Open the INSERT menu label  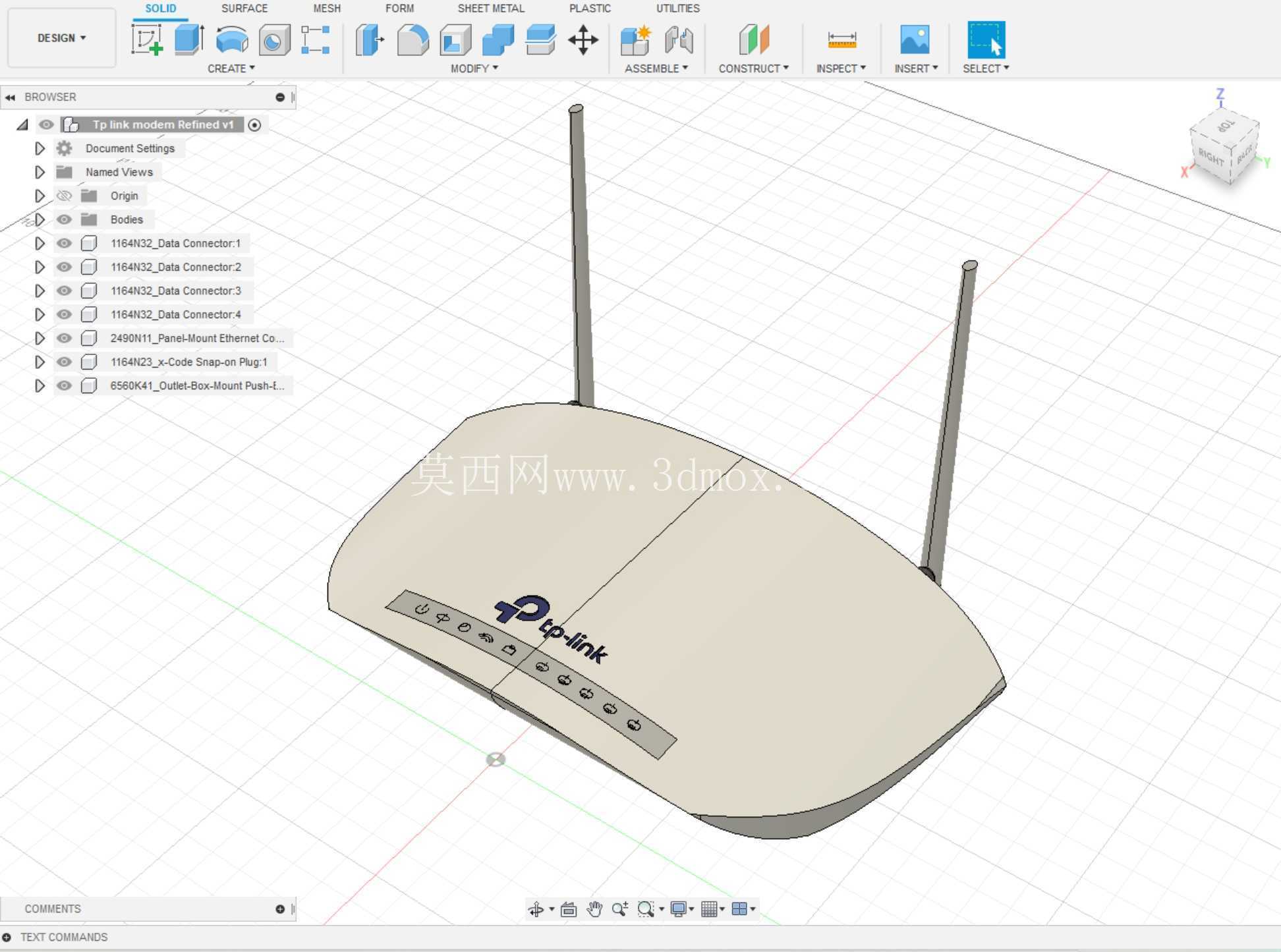click(x=916, y=69)
